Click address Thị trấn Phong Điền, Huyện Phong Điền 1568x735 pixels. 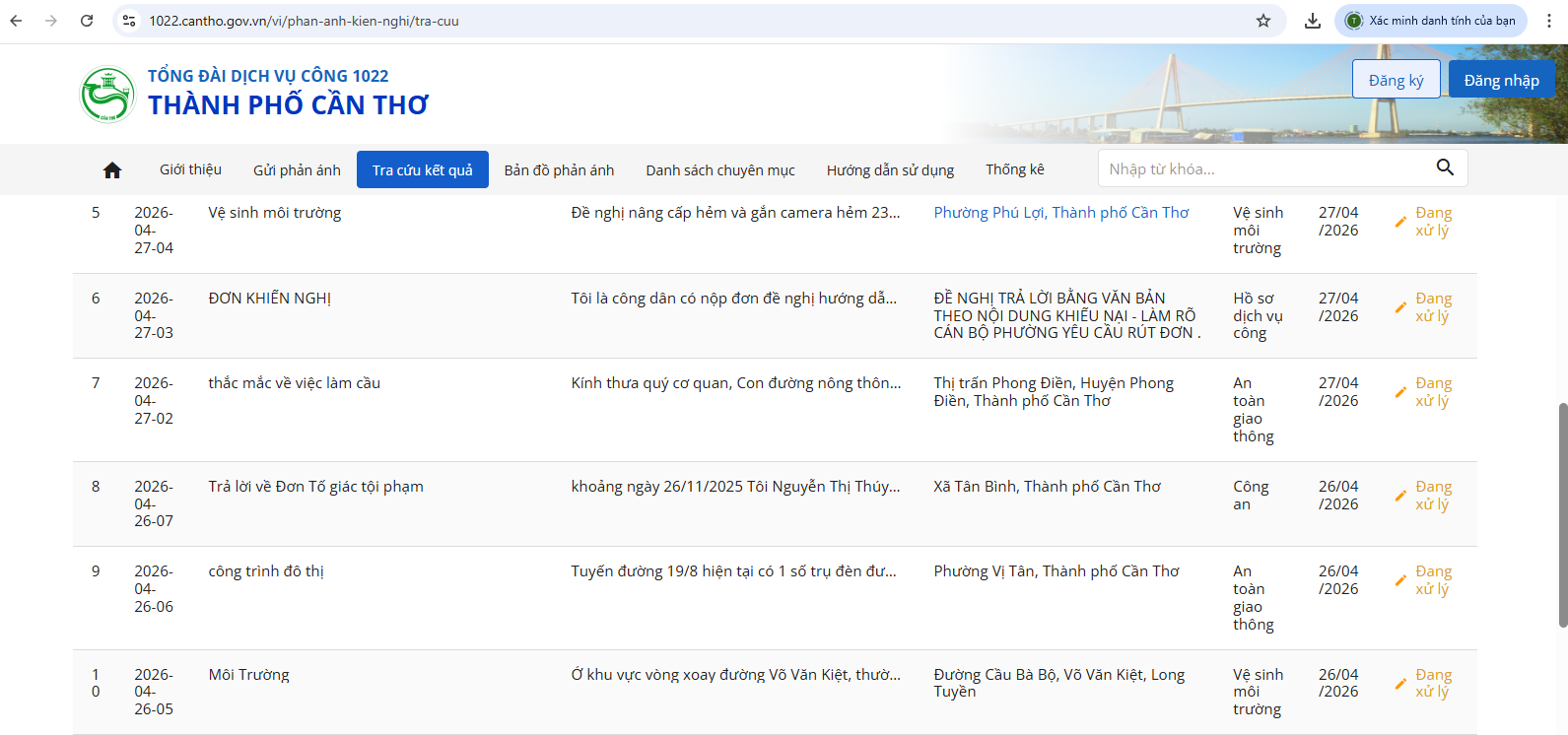[x=1055, y=392]
